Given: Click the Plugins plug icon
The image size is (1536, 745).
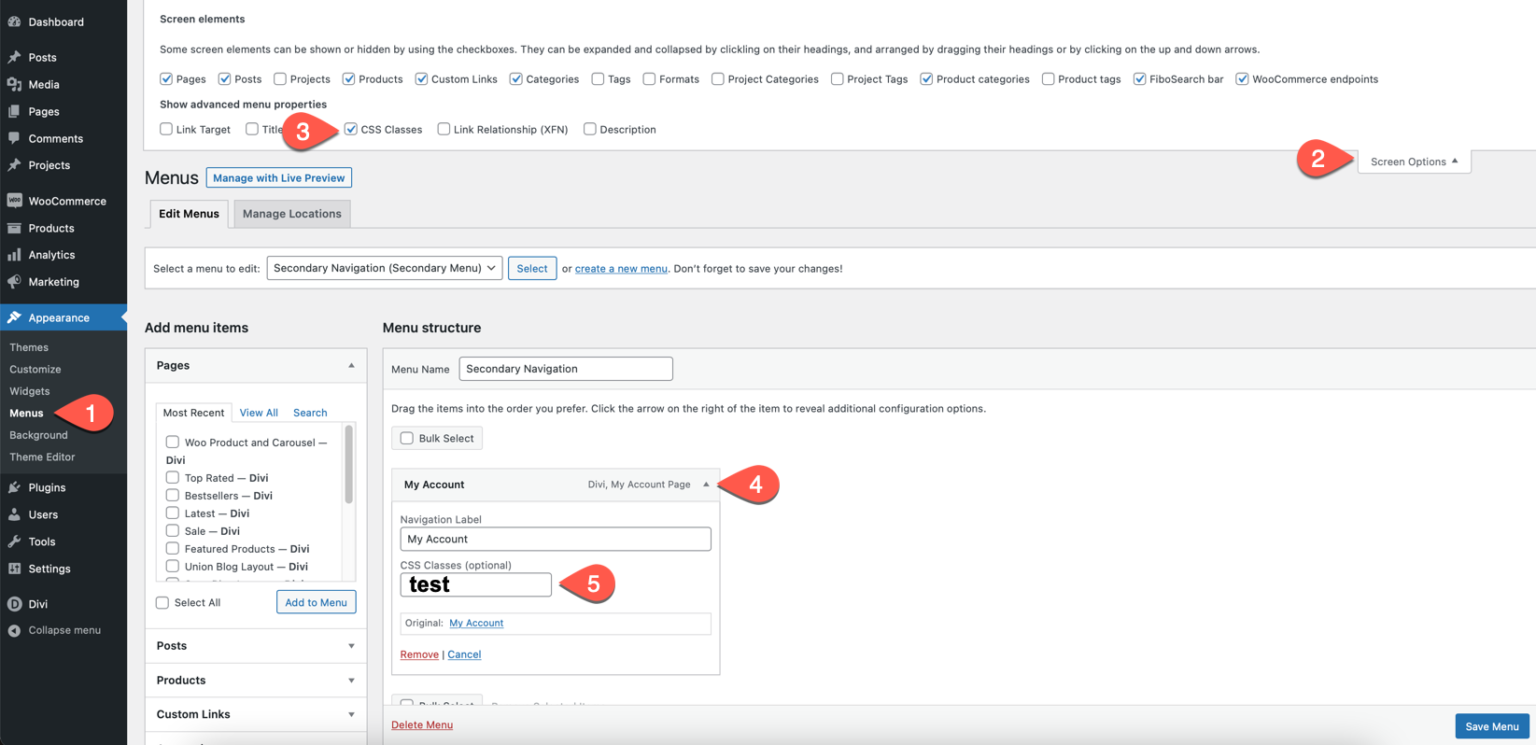Looking at the screenshot, I should point(14,488).
